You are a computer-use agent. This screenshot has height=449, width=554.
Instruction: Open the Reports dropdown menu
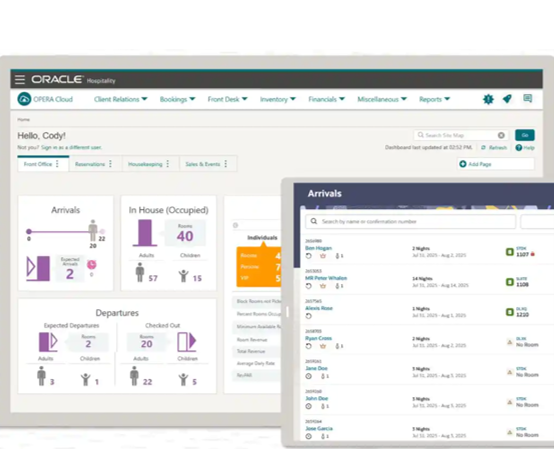coord(434,99)
